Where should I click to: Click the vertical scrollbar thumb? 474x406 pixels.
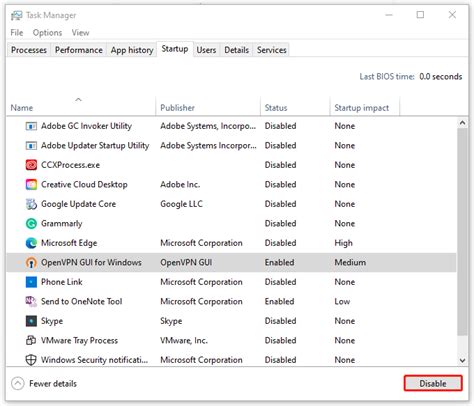coord(462,232)
